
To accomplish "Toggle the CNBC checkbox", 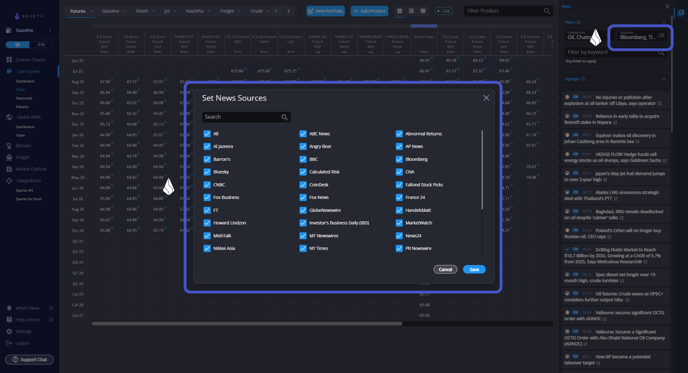I will tap(207, 185).
